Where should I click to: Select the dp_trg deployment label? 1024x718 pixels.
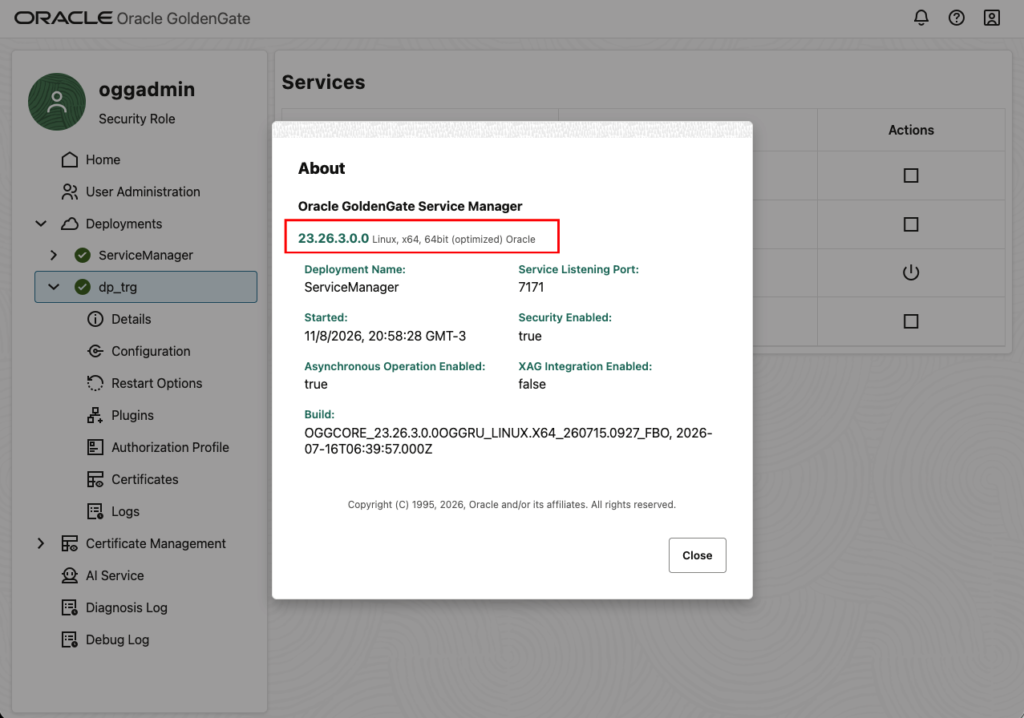click(x=118, y=287)
